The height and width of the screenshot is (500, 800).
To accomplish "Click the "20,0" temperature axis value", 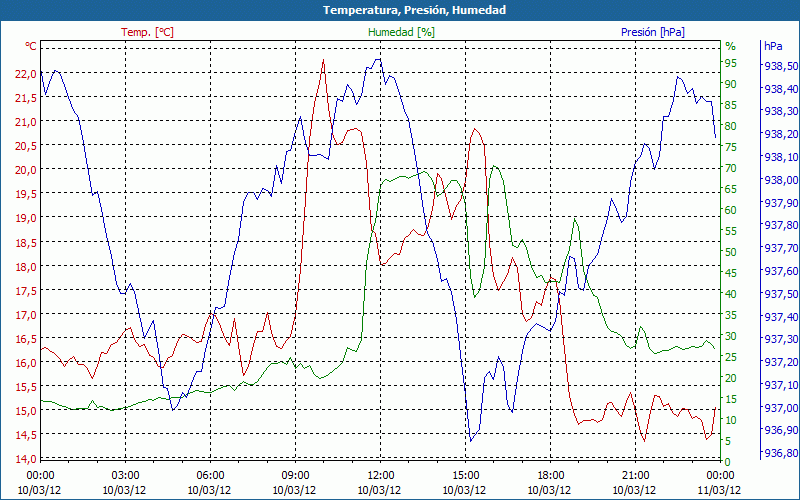I will [26, 170].
